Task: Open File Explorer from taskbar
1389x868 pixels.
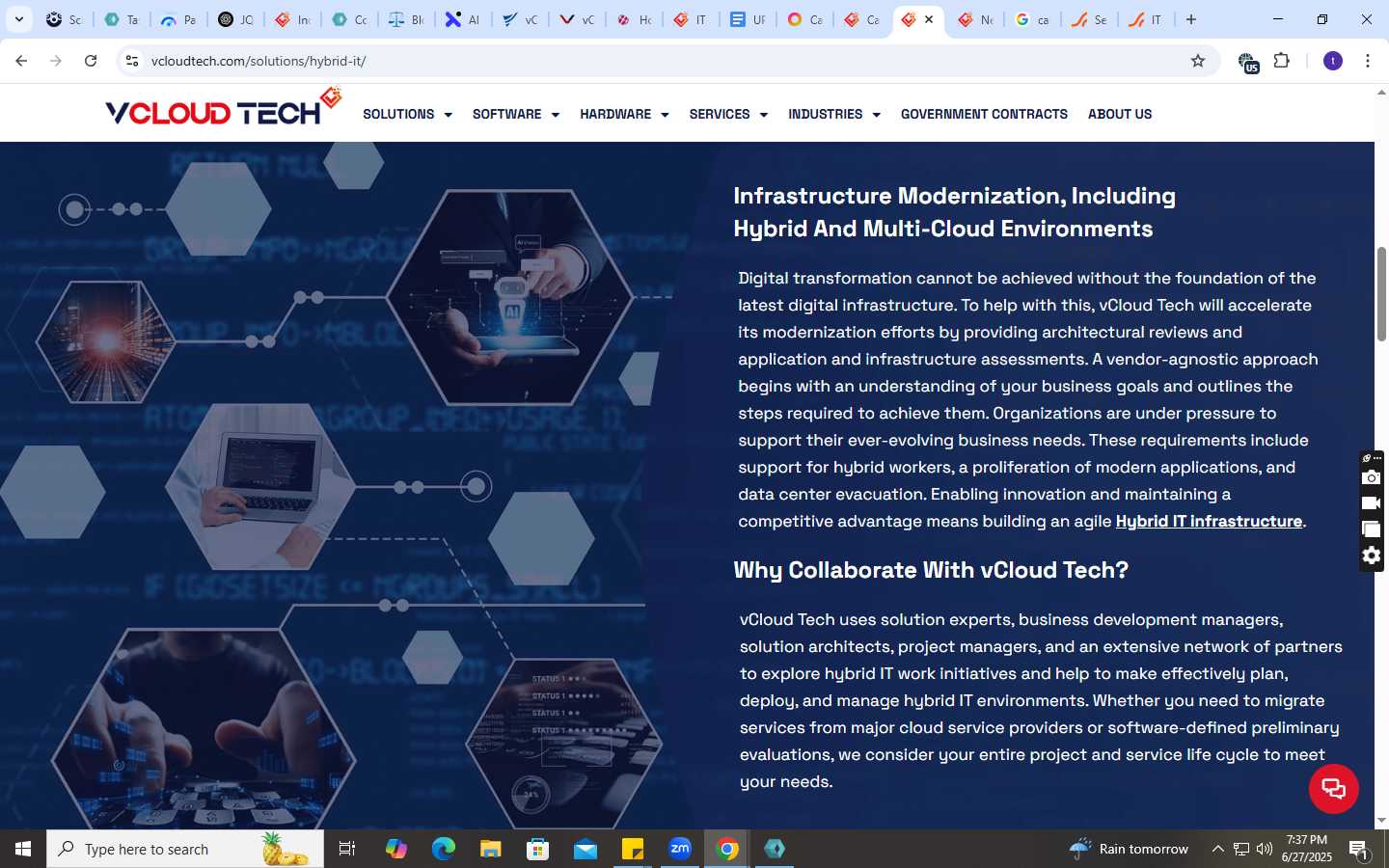Action: point(491,849)
